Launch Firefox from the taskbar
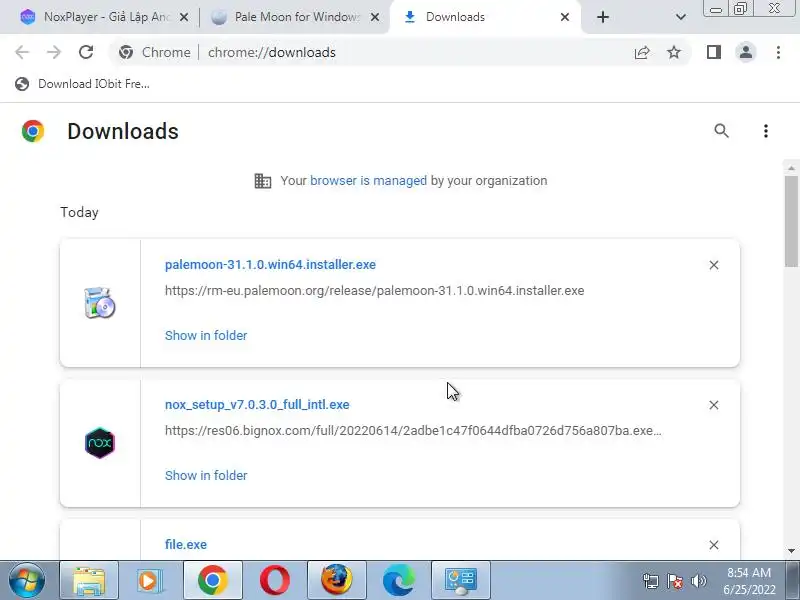The height and width of the screenshot is (600, 800). pyautogui.click(x=337, y=580)
